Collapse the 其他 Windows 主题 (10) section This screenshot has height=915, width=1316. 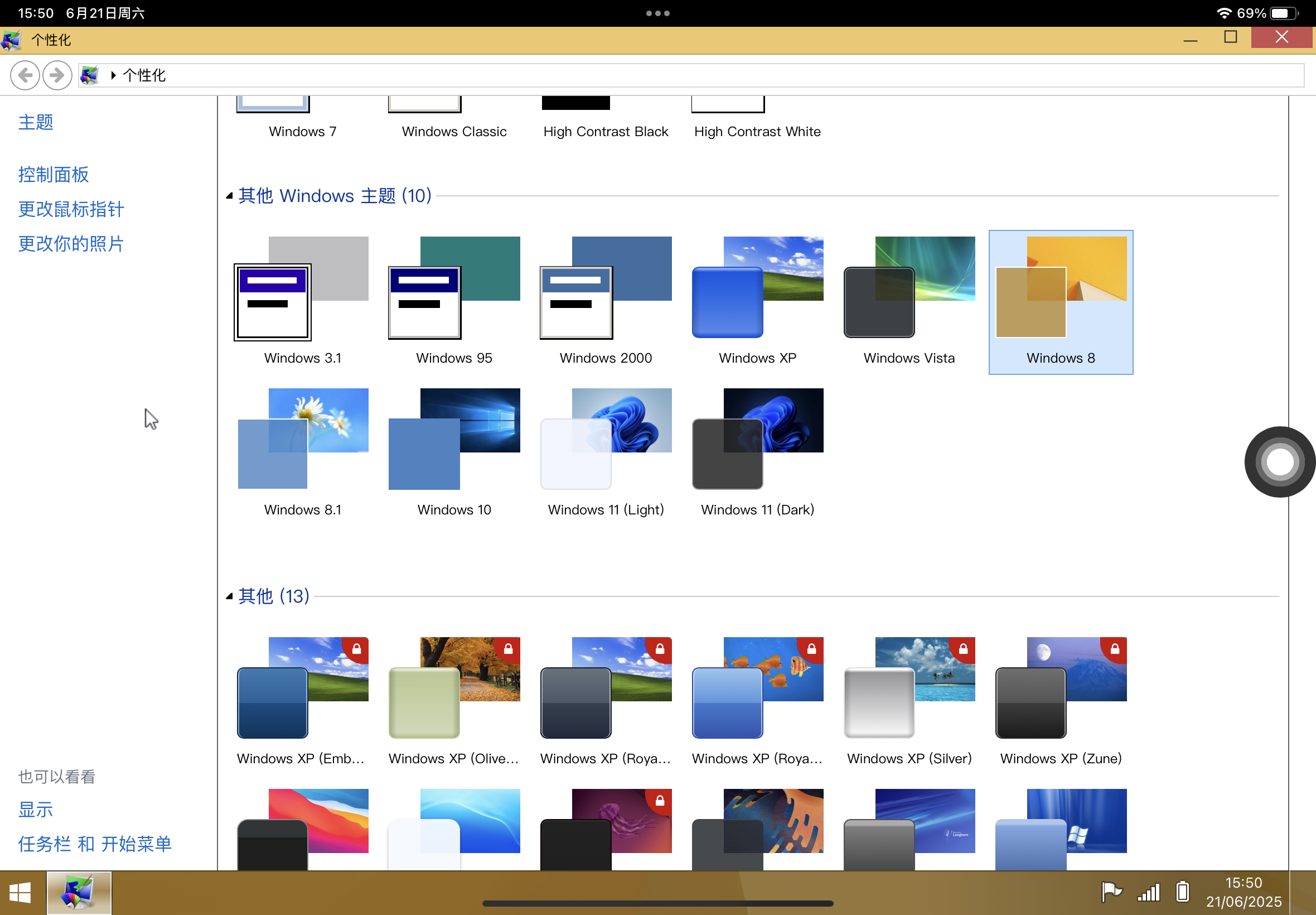(229, 196)
